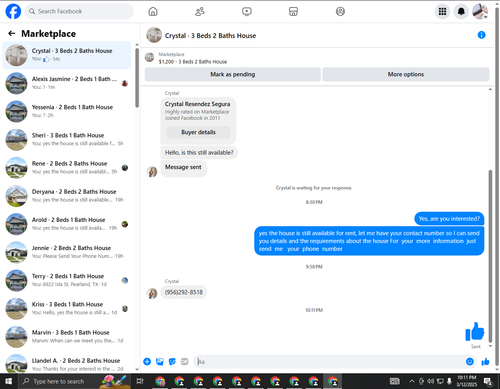Screen dimensions: 500x389
Task: Open the Menu grid icon
Action: [x=442, y=12]
